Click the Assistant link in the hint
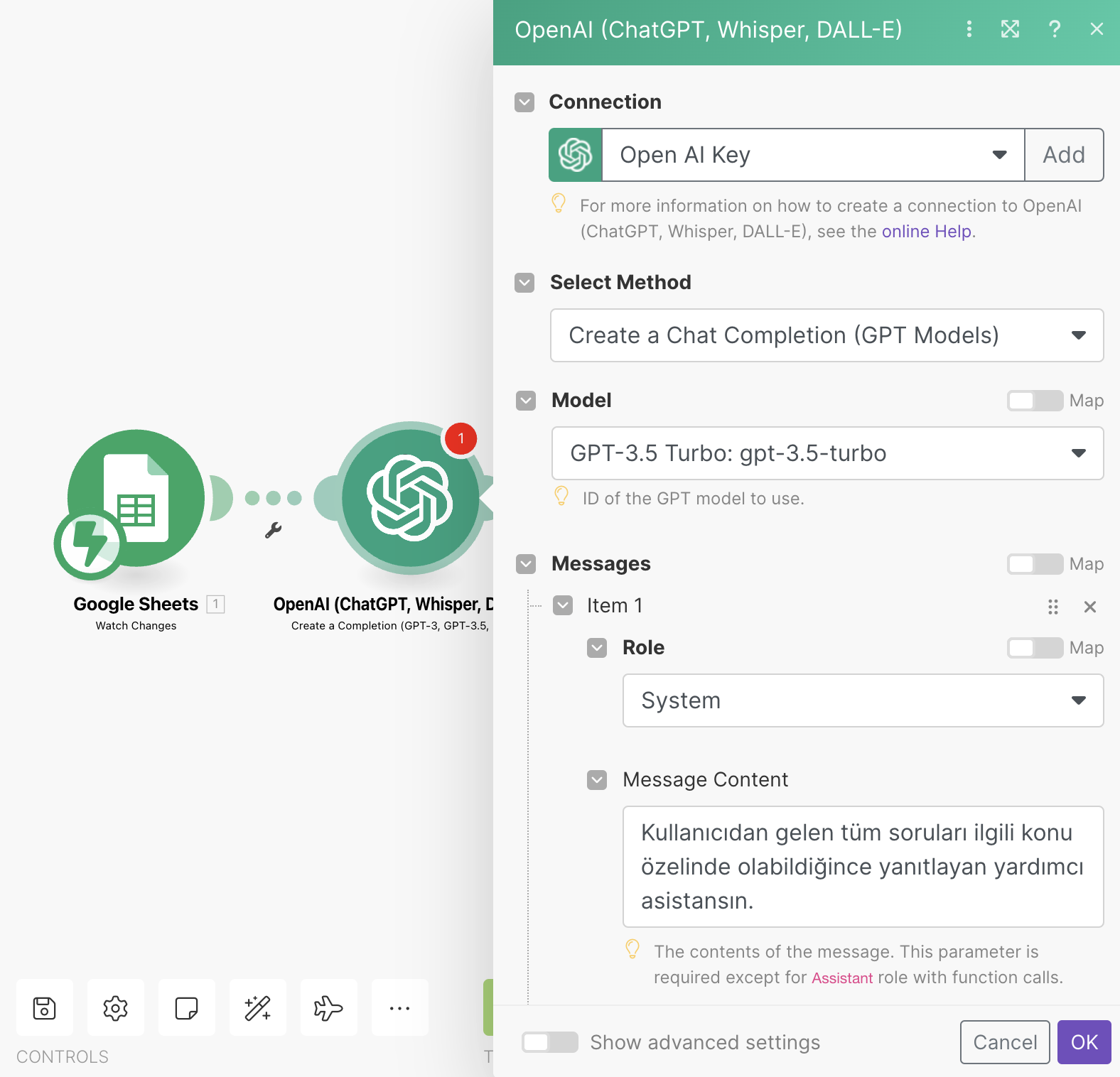 click(x=842, y=978)
